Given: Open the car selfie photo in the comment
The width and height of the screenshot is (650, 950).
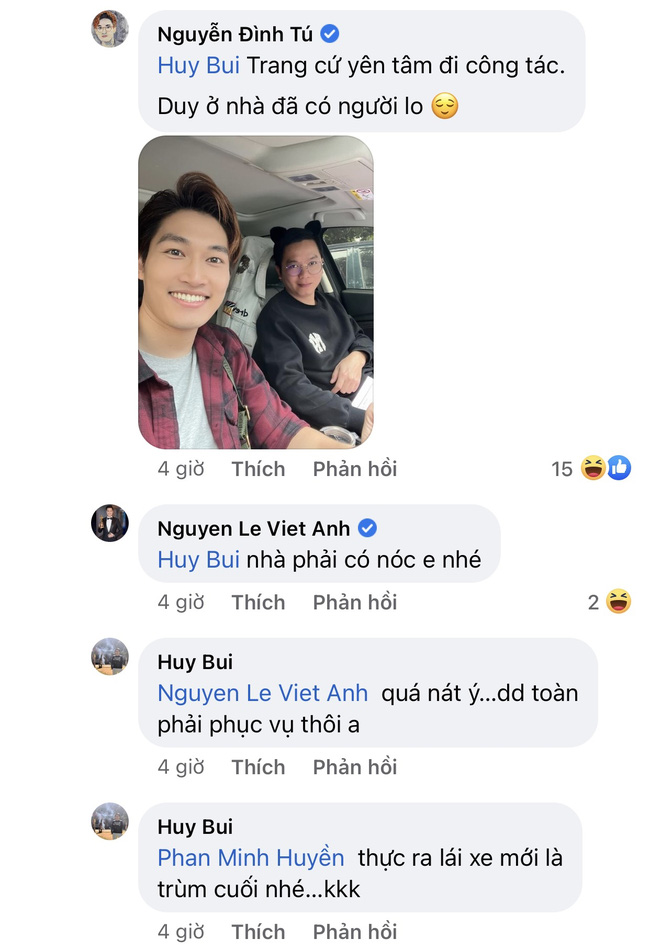Looking at the screenshot, I should tap(256, 292).
